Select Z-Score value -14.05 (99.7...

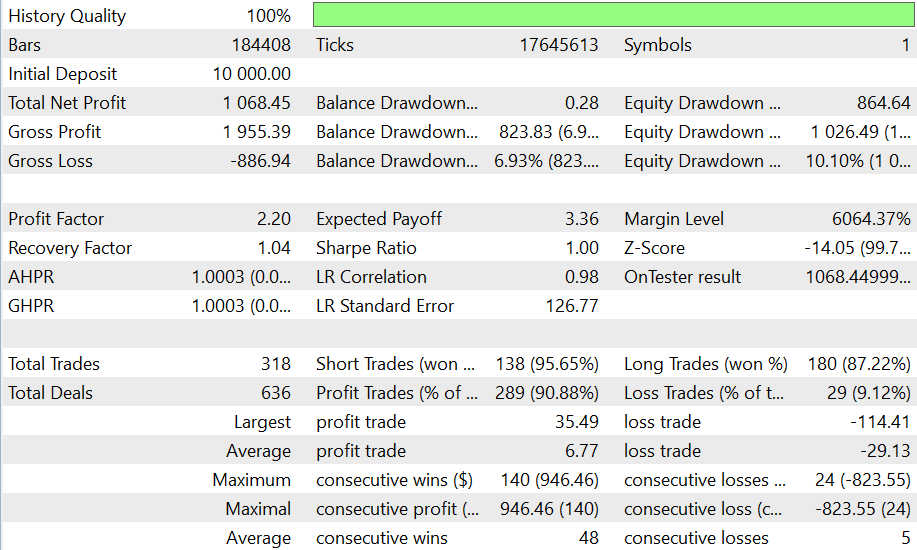pos(857,248)
